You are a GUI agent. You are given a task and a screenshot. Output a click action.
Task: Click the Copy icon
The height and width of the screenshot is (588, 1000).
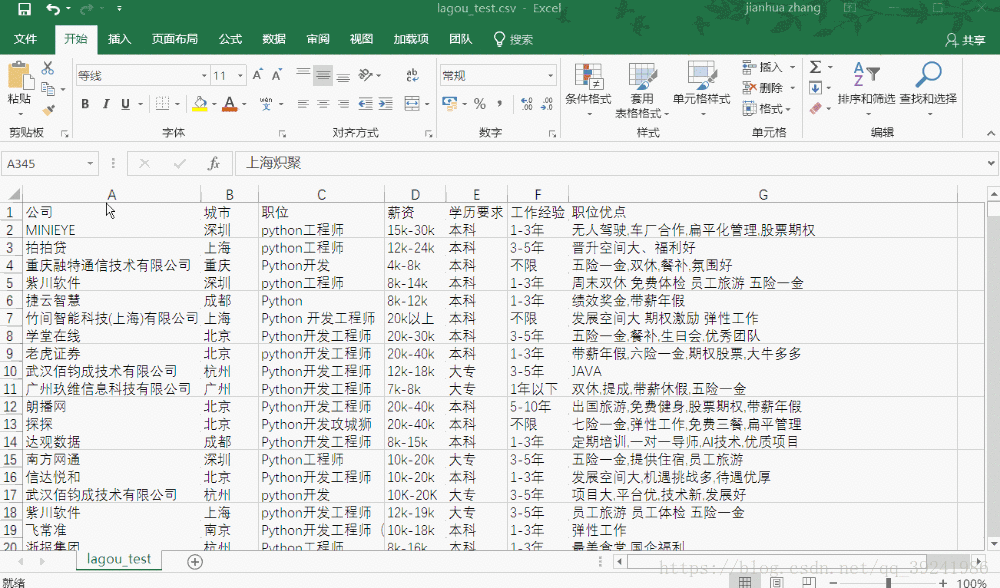click(x=48, y=89)
